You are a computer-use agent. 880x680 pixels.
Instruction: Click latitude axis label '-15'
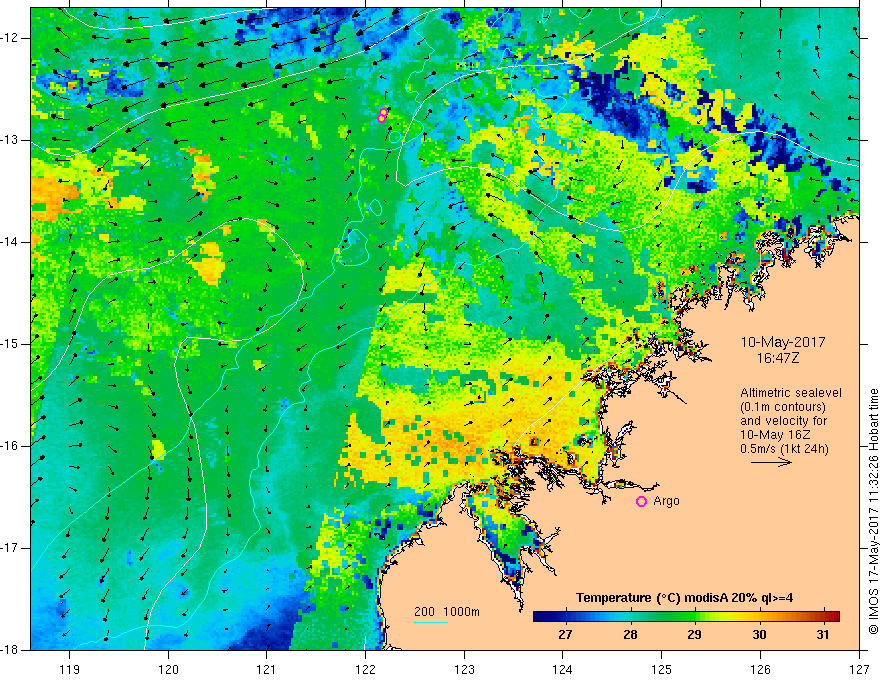coord(11,344)
